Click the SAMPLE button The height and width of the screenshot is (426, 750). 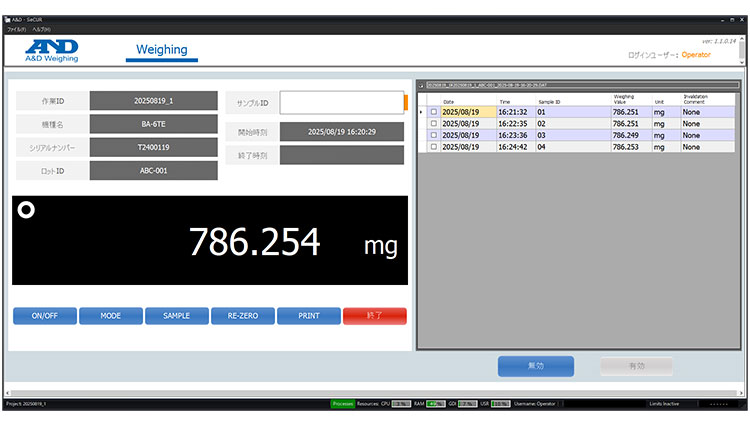pyautogui.click(x=176, y=316)
